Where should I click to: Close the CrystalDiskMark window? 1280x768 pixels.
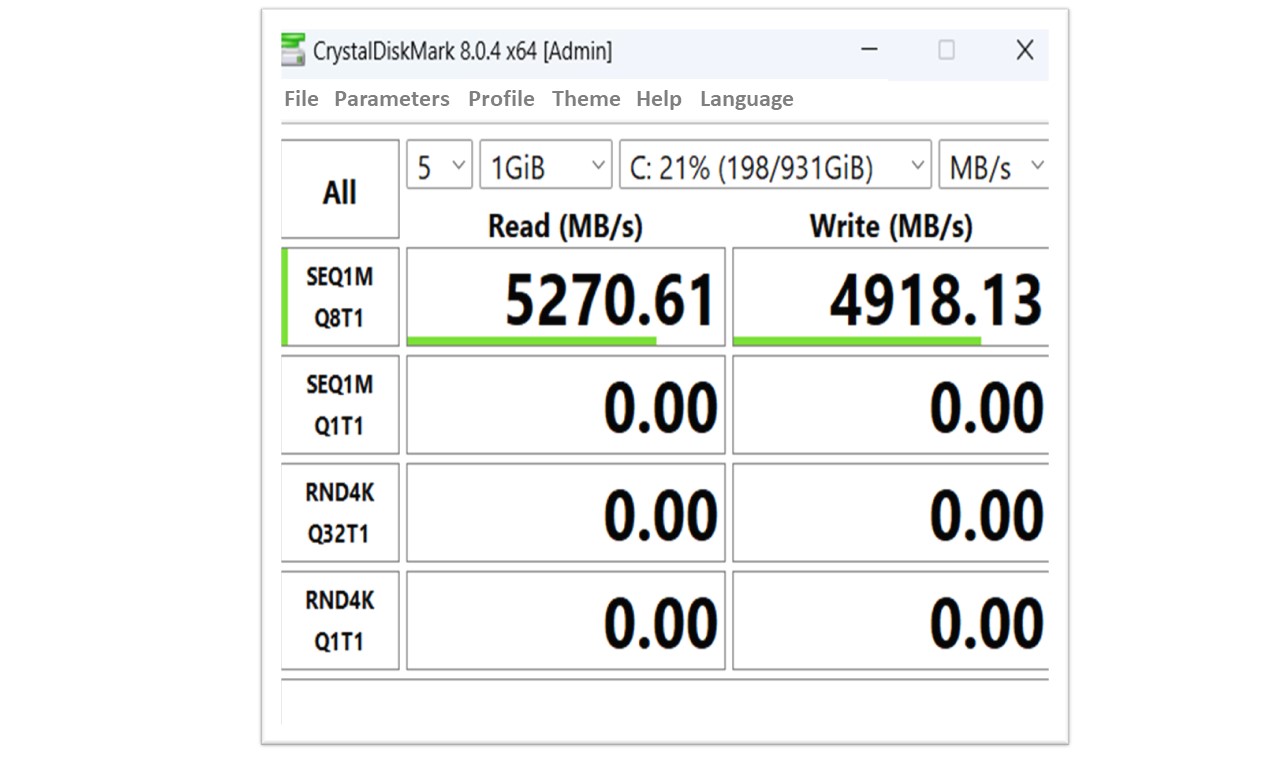(x=1024, y=50)
